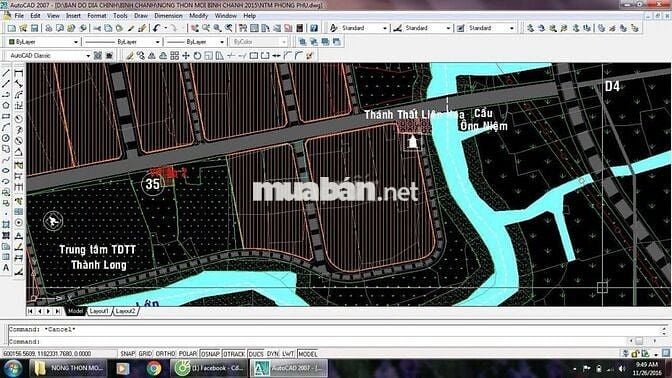The image size is (672, 378).
Task: Open the ByLayer linetype dropdown
Action: coord(122,42)
